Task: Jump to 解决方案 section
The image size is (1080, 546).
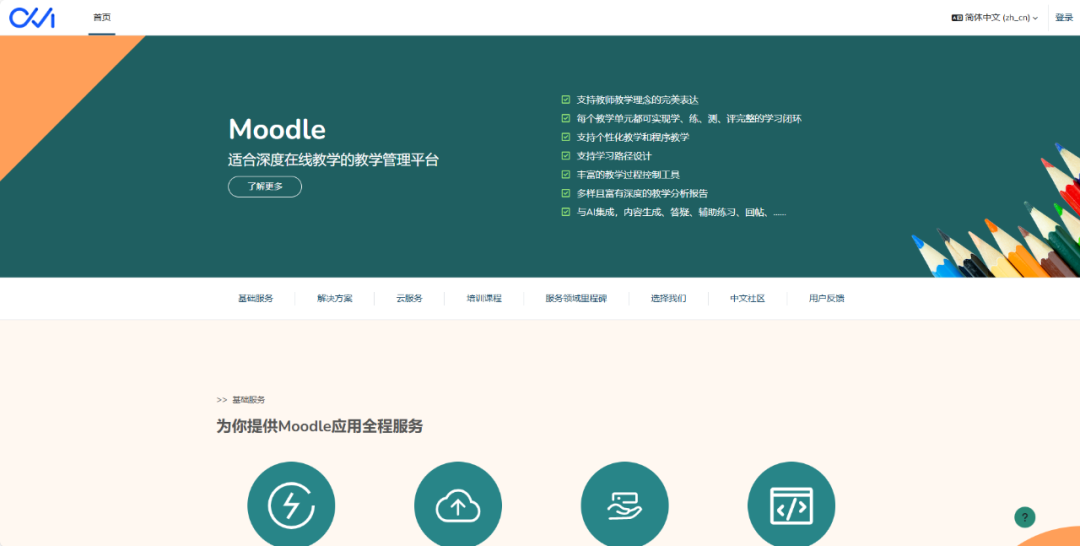Action: (335, 298)
